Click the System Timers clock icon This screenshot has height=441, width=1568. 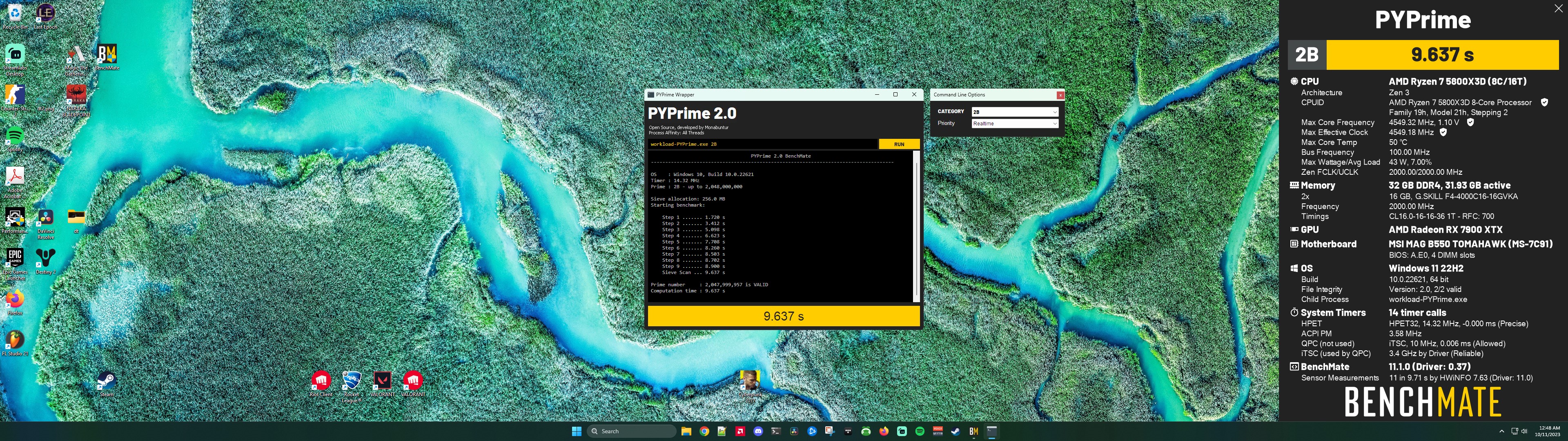(x=1294, y=312)
